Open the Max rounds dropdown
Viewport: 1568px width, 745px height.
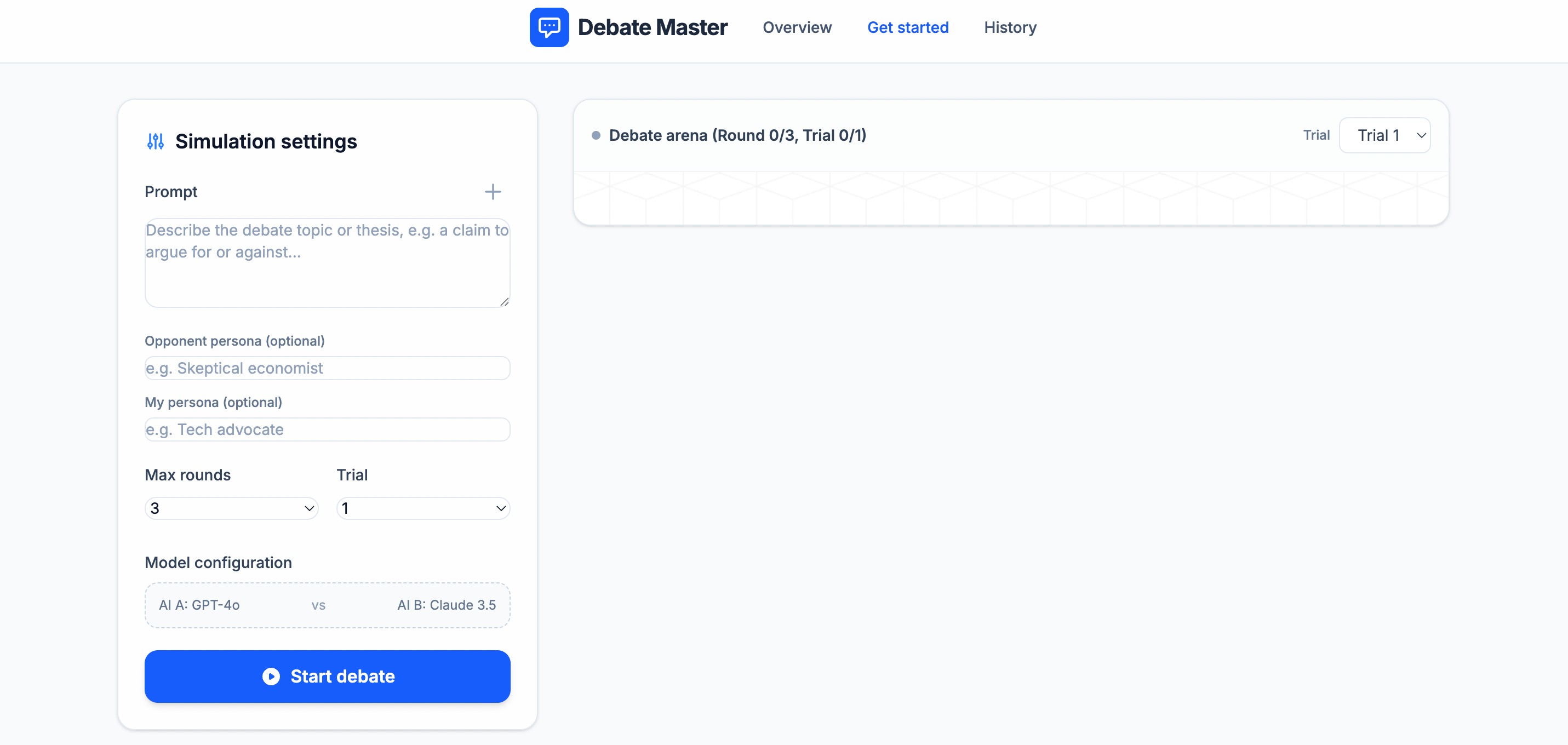231,508
